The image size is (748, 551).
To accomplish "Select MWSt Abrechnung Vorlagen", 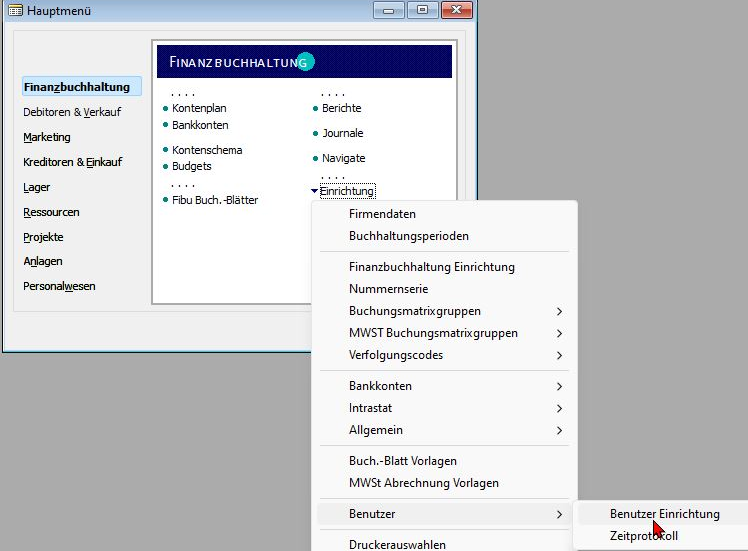I will 444,483.
